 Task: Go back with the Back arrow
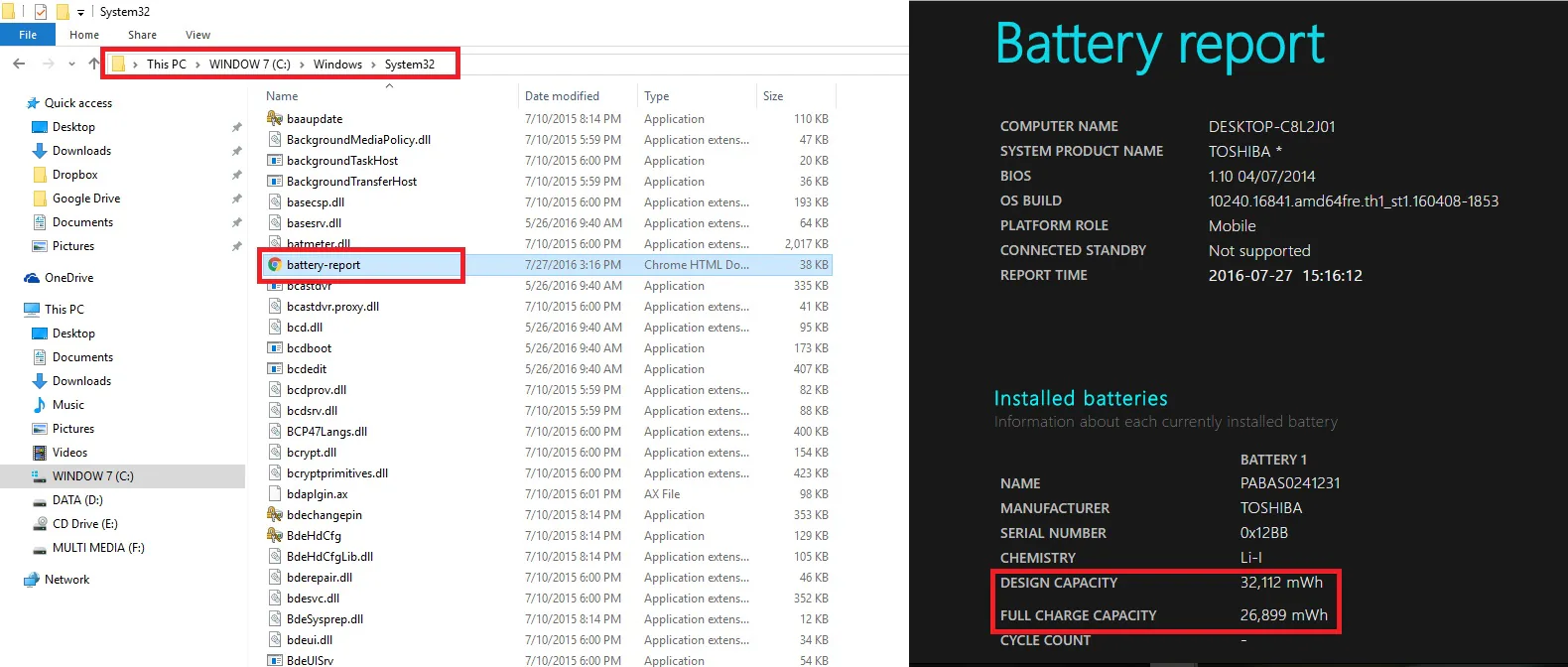tap(19, 64)
